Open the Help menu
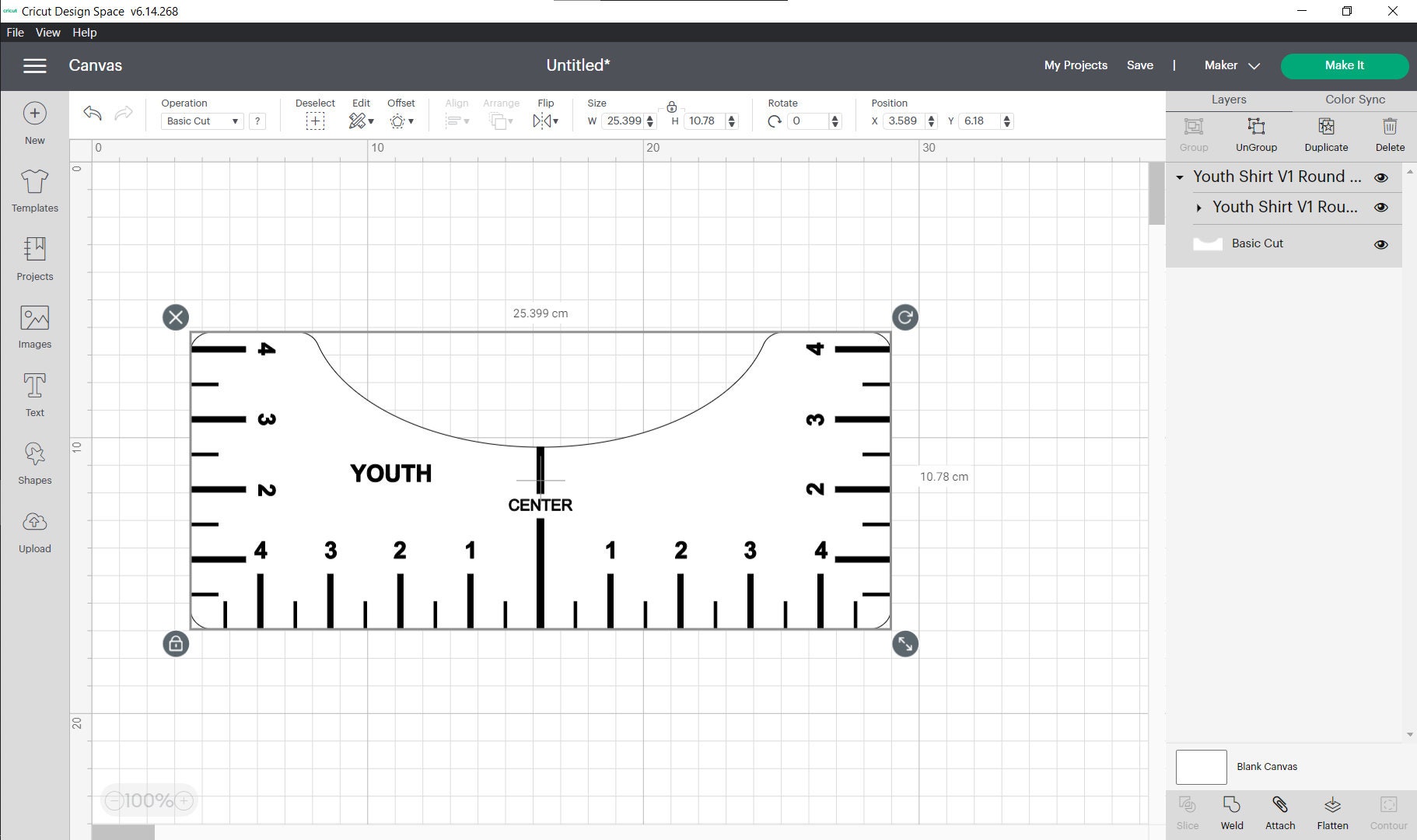The height and width of the screenshot is (840, 1417). coord(84,33)
